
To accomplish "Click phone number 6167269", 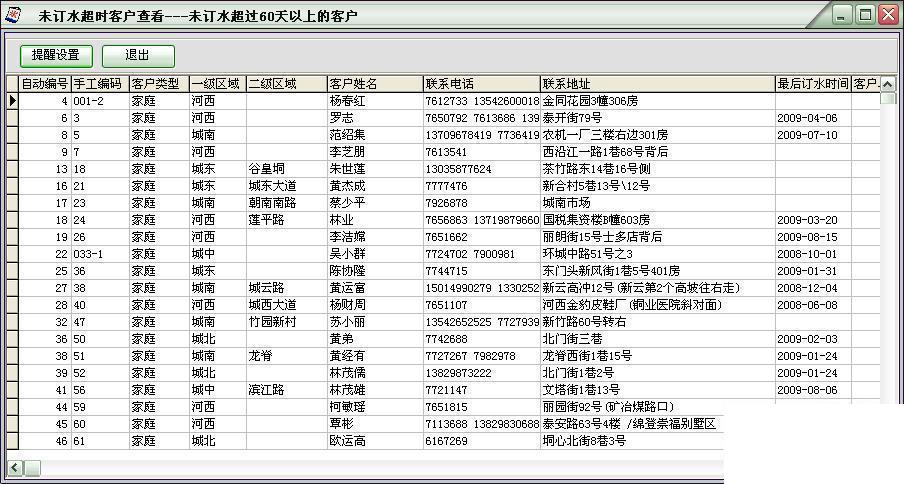I will [x=446, y=441].
